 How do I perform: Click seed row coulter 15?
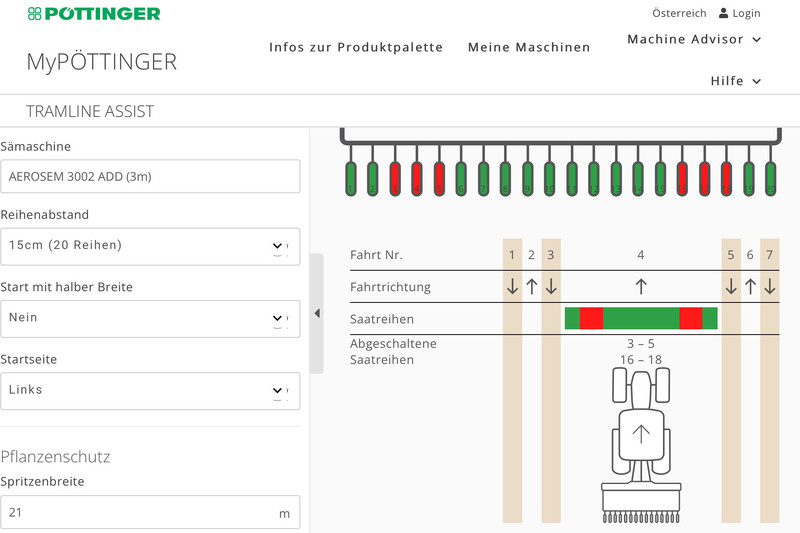coord(660,178)
